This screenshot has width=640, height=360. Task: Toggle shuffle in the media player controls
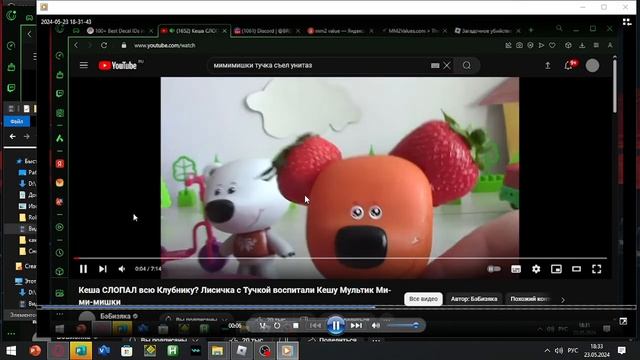click(262, 325)
